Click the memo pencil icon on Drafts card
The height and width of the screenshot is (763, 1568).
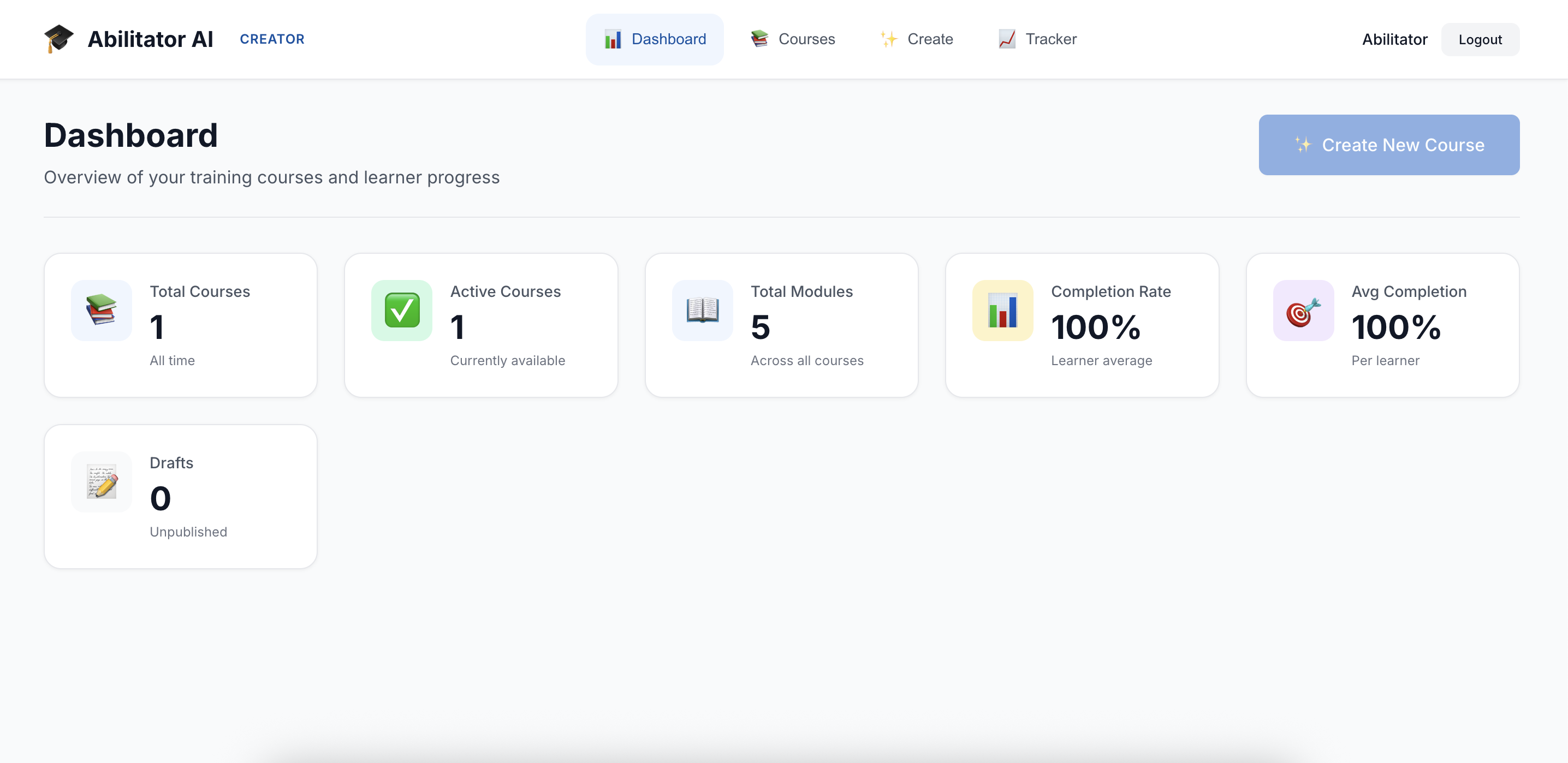(x=101, y=481)
